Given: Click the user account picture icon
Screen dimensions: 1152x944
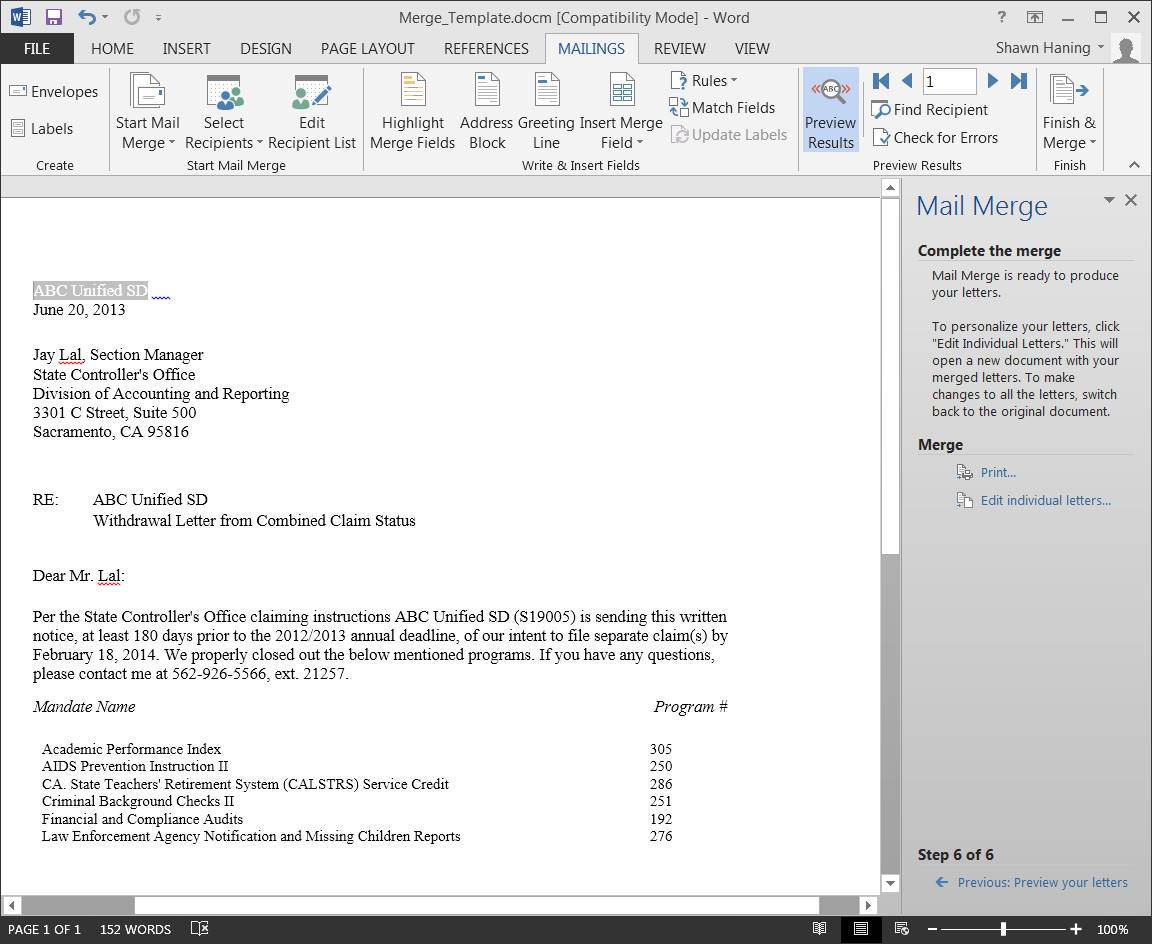Looking at the screenshot, I should [1126, 49].
